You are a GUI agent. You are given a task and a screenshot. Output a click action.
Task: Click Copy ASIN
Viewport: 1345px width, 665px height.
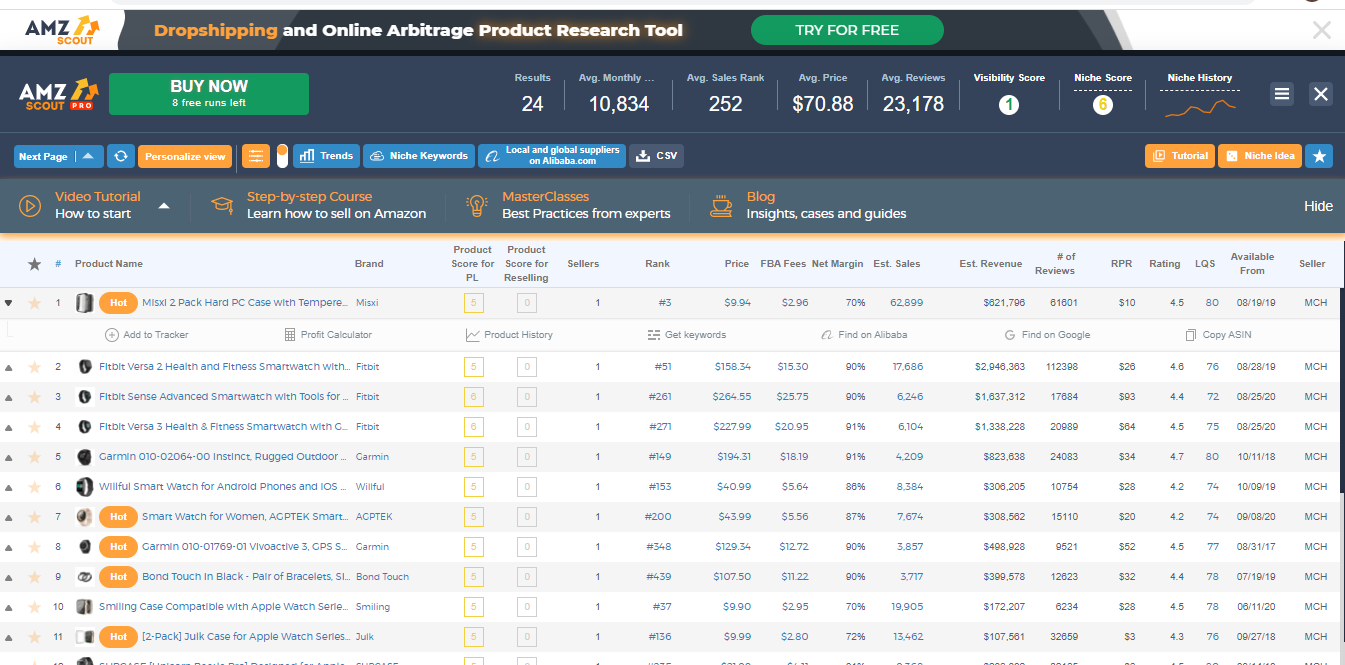point(1218,335)
